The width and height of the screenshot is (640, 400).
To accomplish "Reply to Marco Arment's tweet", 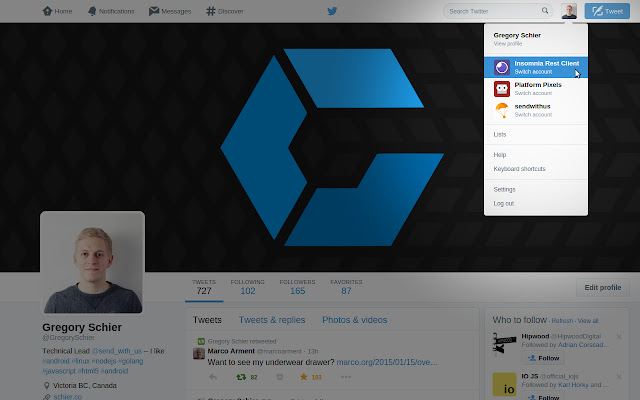I will point(213,377).
